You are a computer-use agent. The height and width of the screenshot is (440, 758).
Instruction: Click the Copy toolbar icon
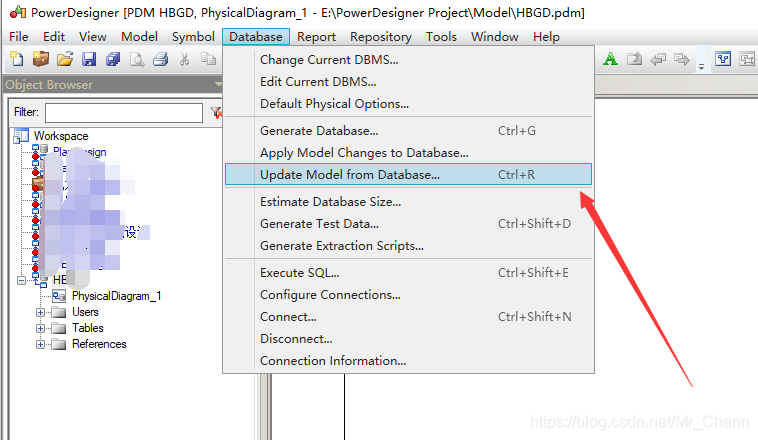(x=208, y=59)
